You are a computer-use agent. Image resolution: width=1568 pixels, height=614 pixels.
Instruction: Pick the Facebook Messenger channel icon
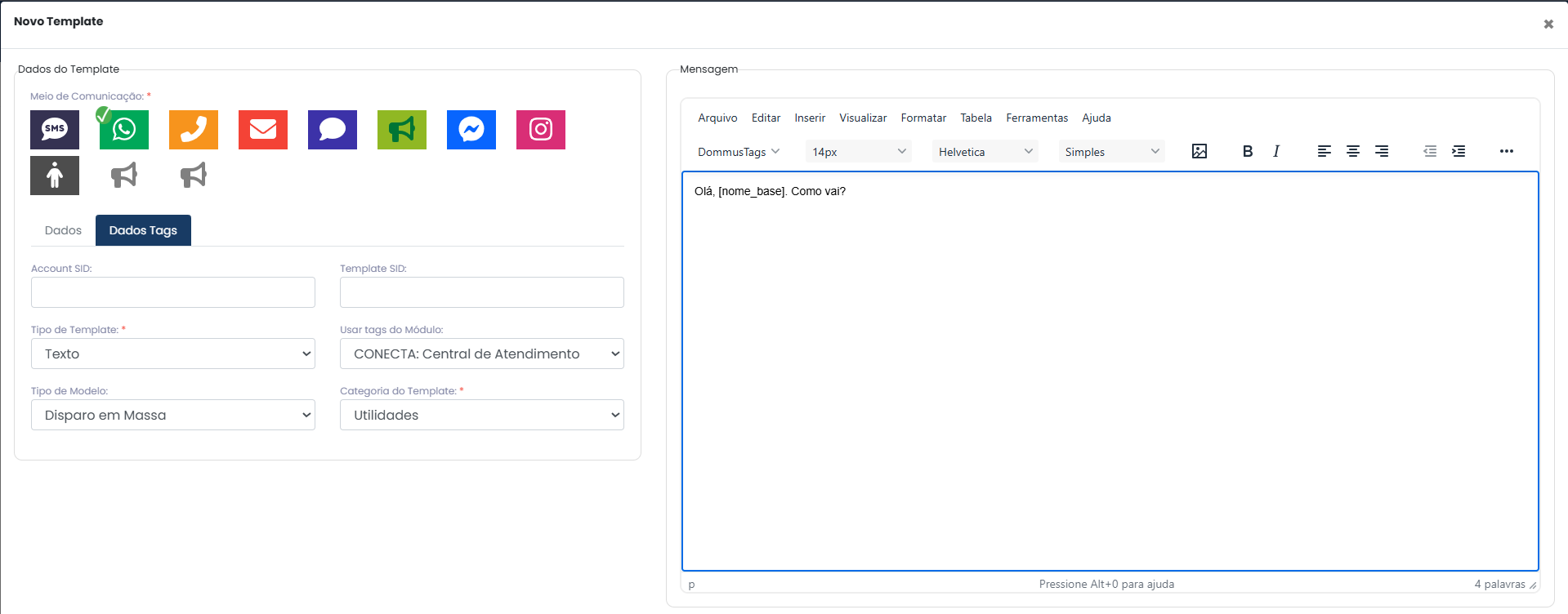(x=471, y=130)
